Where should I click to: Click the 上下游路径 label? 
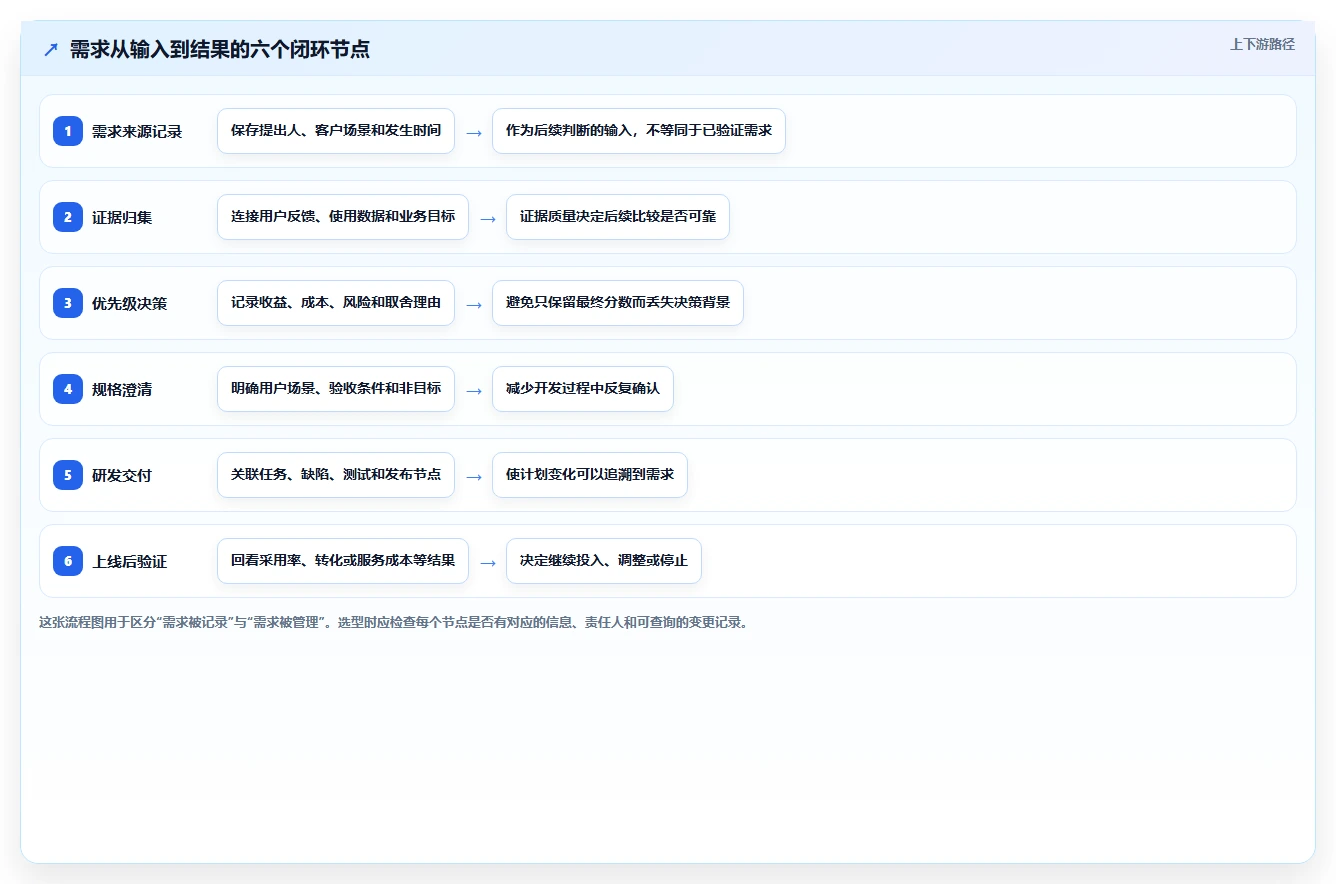1262,44
